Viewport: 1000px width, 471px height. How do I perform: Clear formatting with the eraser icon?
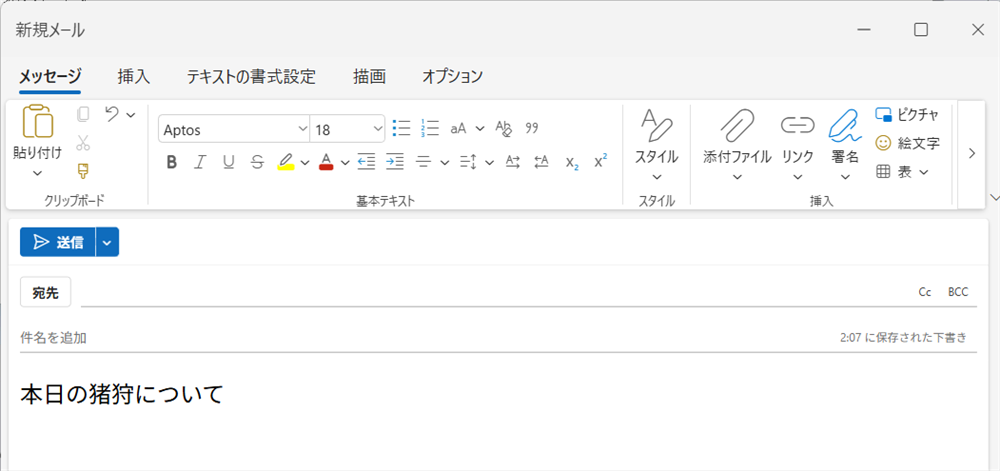(x=504, y=128)
